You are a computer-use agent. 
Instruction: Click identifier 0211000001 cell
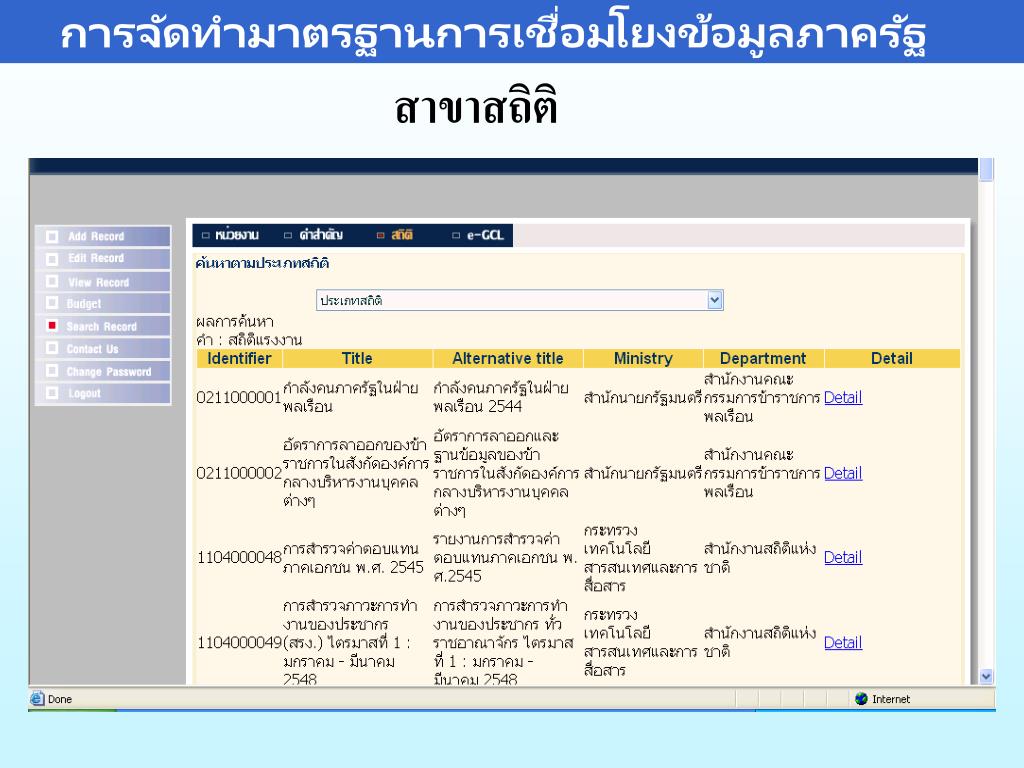pyautogui.click(x=239, y=397)
